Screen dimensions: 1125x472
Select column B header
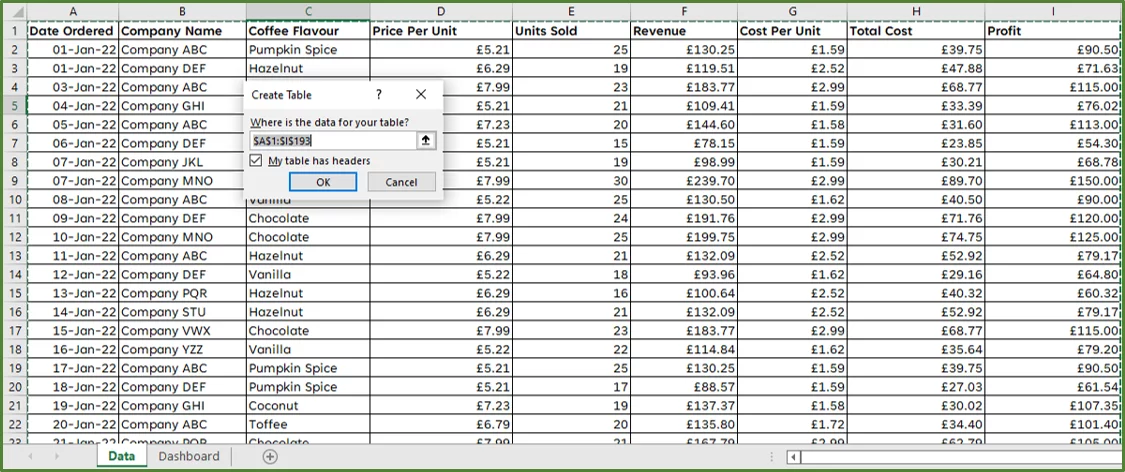tap(182, 11)
